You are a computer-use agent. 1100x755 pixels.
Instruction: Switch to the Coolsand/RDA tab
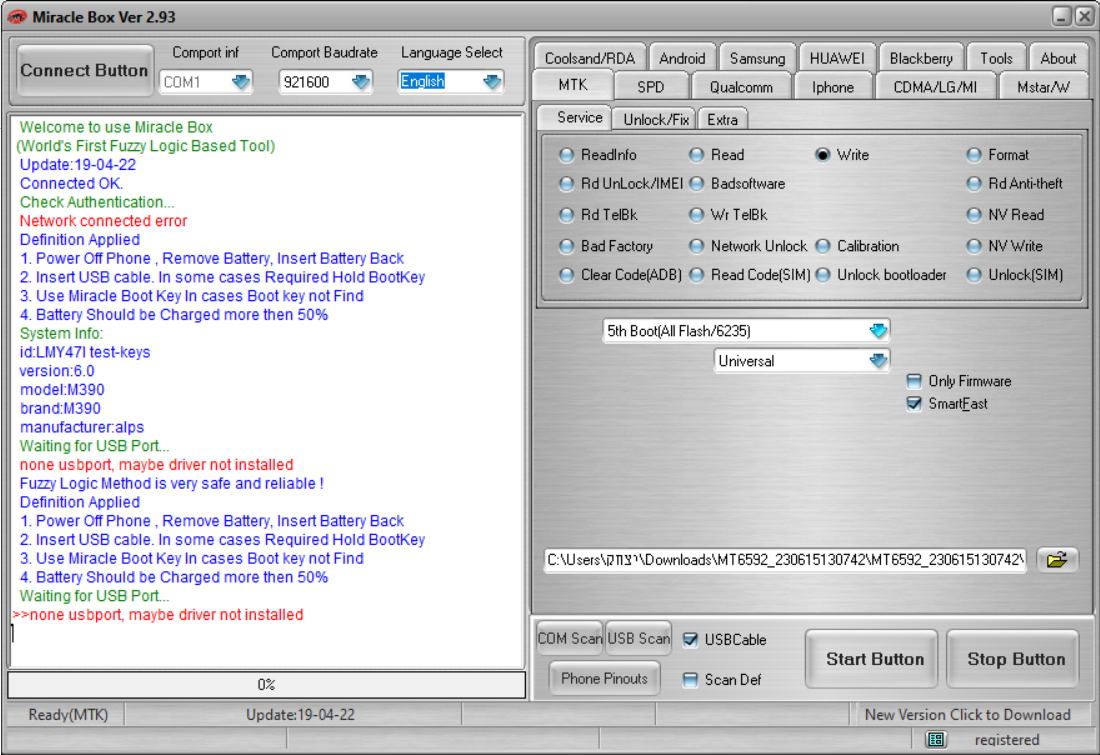pyautogui.click(x=589, y=58)
